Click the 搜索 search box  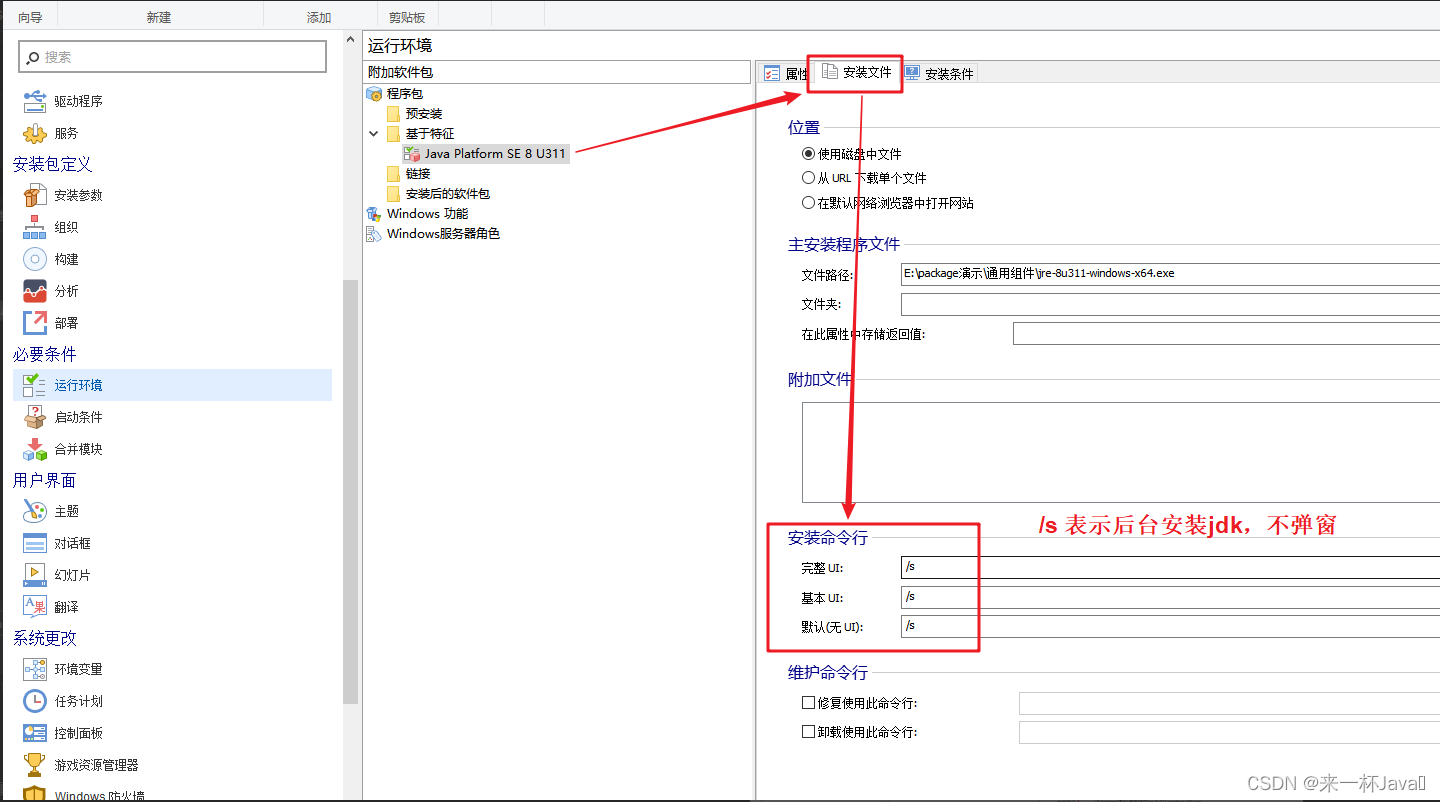[172, 57]
